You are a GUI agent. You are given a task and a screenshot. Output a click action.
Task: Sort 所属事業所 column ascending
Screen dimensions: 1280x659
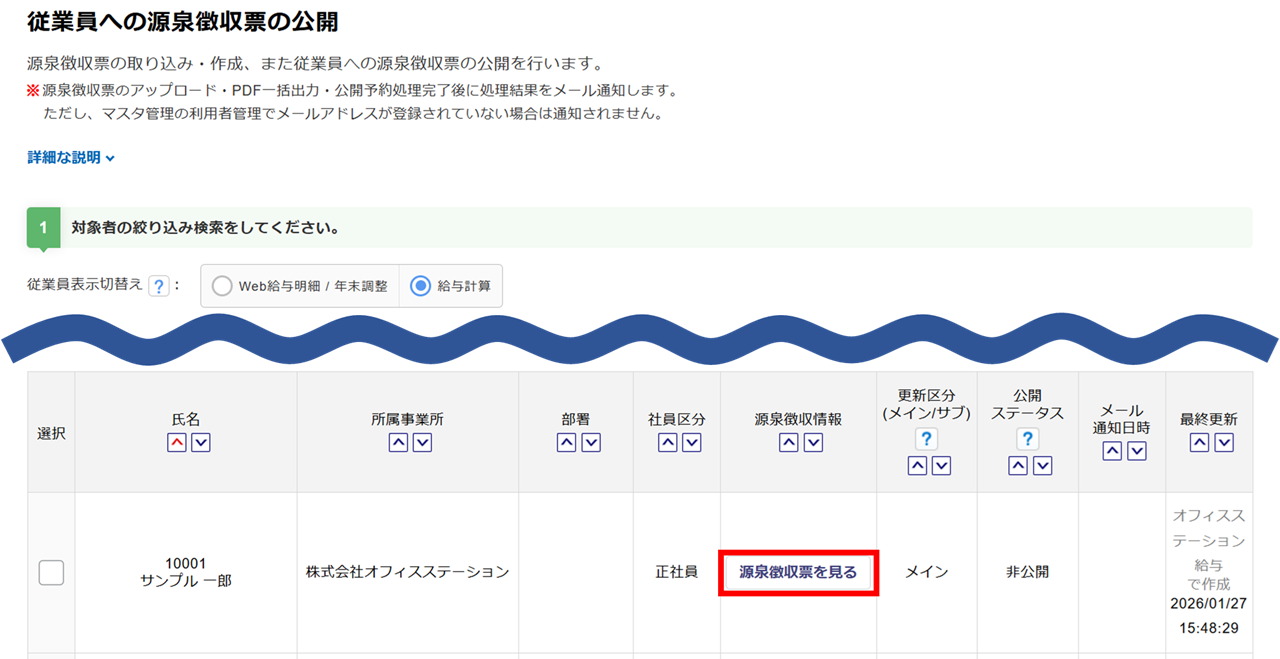[398, 443]
